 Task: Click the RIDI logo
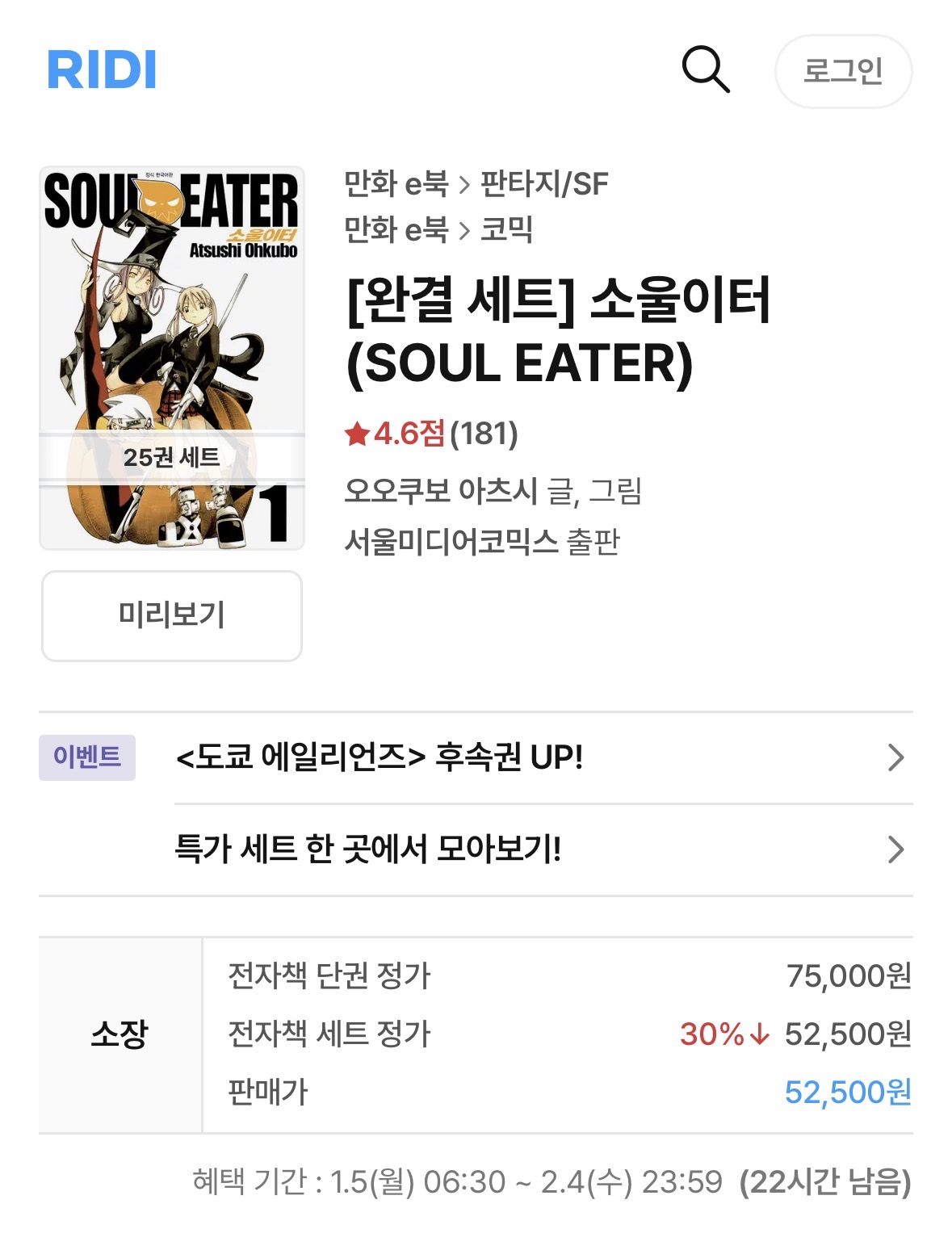point(102,69)
